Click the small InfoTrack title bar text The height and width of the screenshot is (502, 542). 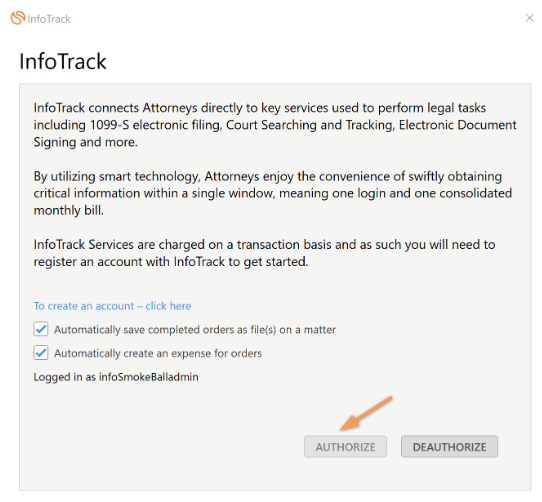pyautogui.click(x=49, y=19)
